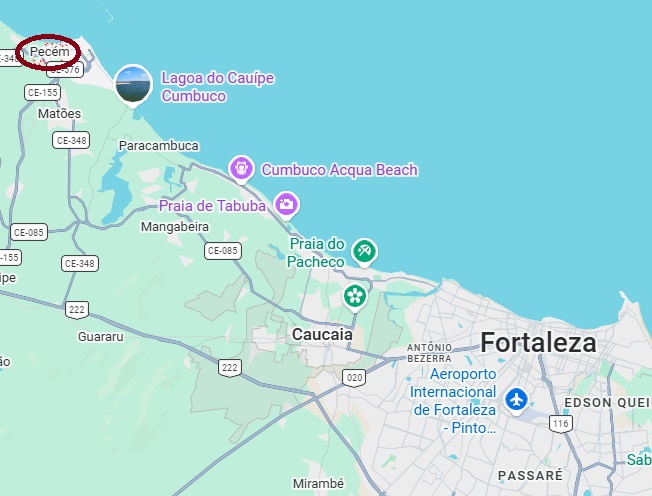Click the Cumbuco Acqua Beach label
652x496 pixels.
click(340, 170)
